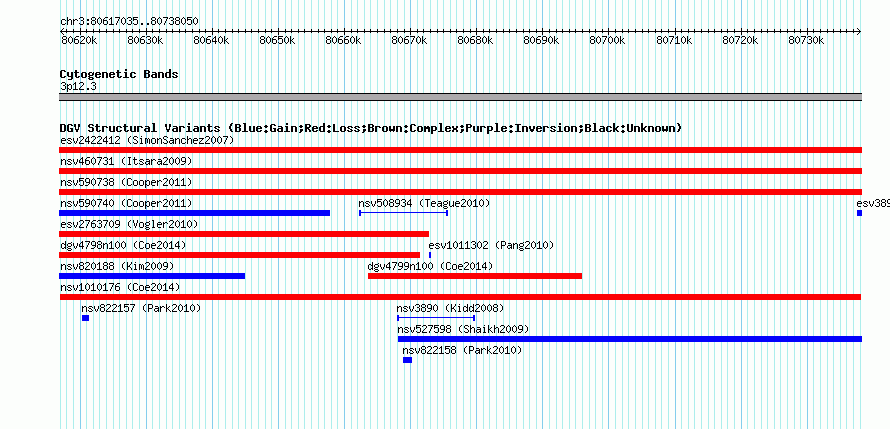Open the nsv590740 (Cooper2011) label
Viewport: 890px width, 429px height.
126,203
